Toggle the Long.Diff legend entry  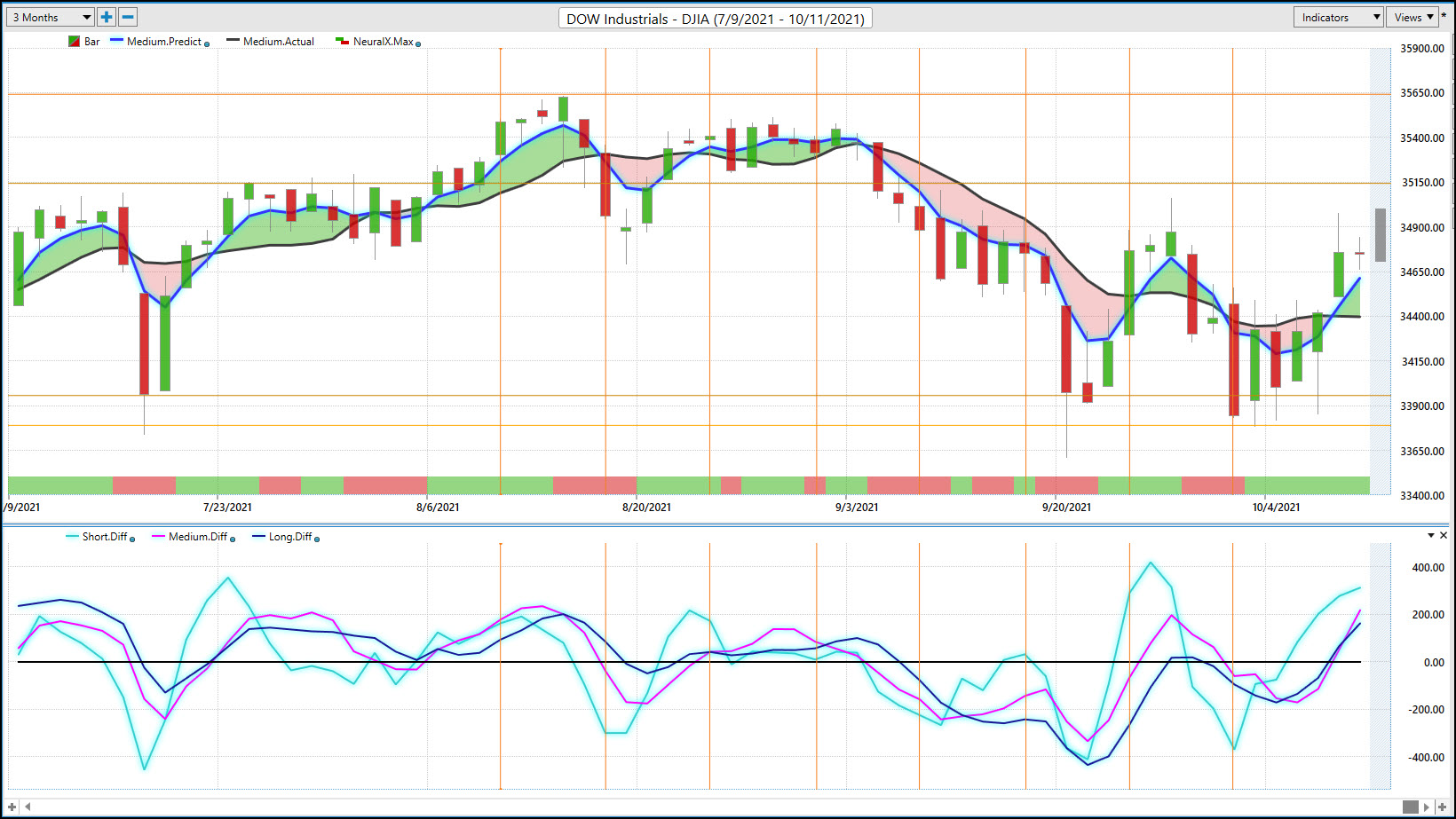(x=282, y=537)
